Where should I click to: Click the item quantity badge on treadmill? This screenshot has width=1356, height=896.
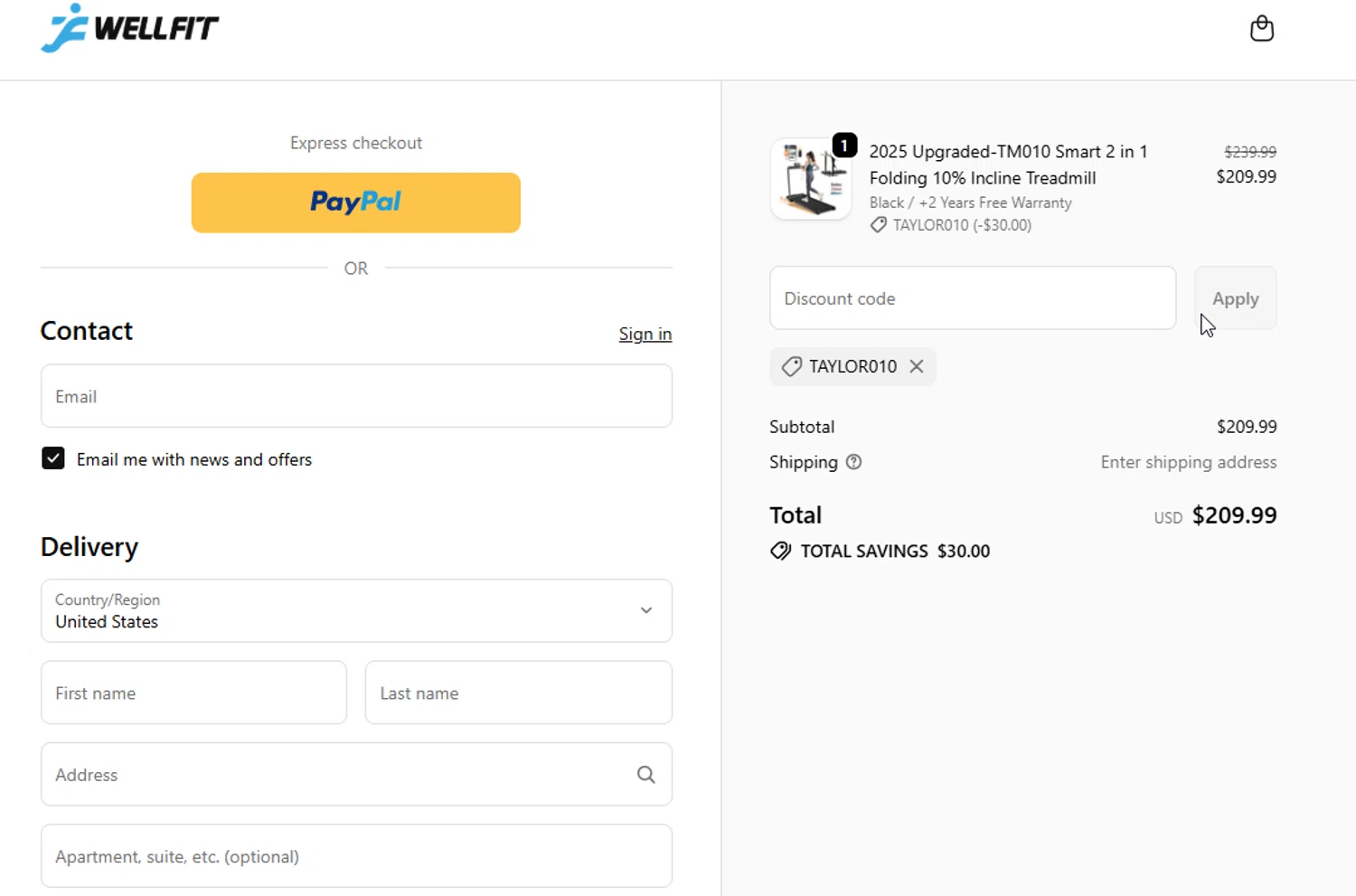(x=844, y=145)
